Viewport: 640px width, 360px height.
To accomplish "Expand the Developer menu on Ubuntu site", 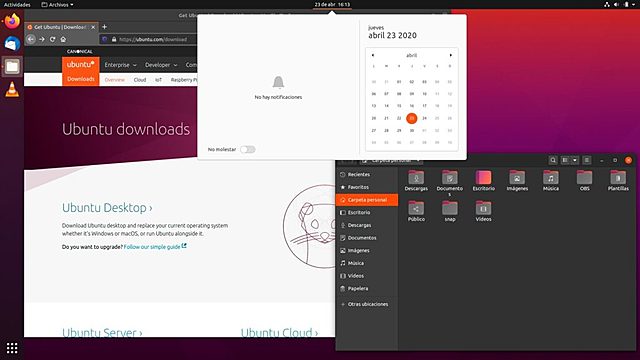I will coord(161,65).
